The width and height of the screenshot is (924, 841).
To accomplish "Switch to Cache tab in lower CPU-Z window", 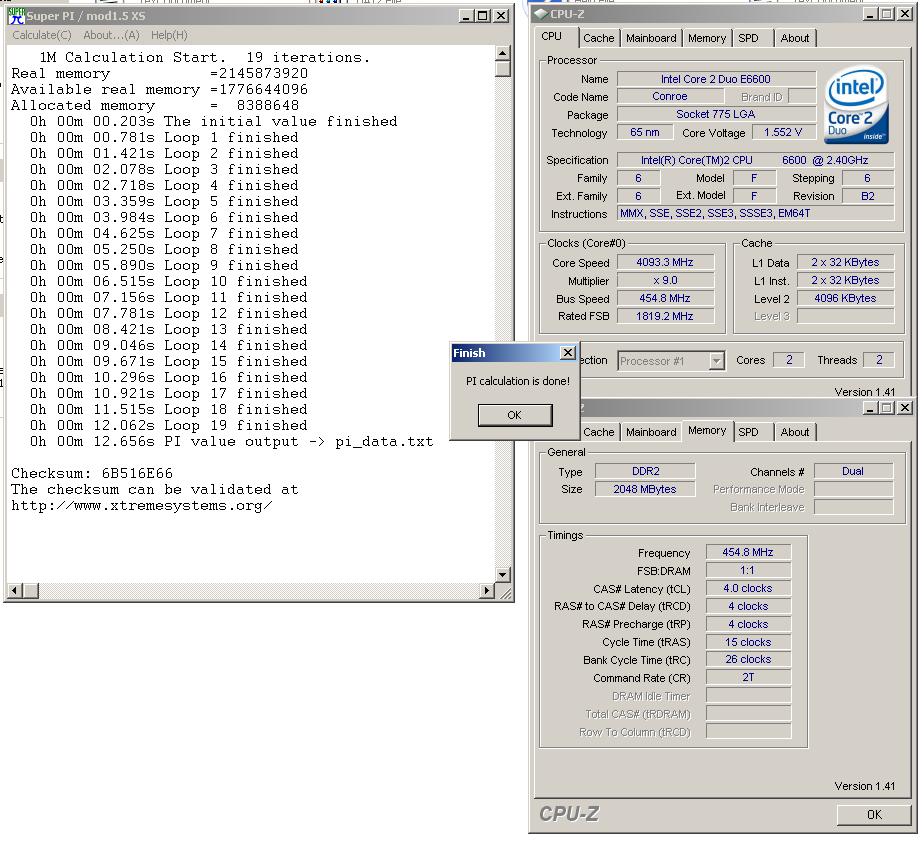I will point(599,432).
